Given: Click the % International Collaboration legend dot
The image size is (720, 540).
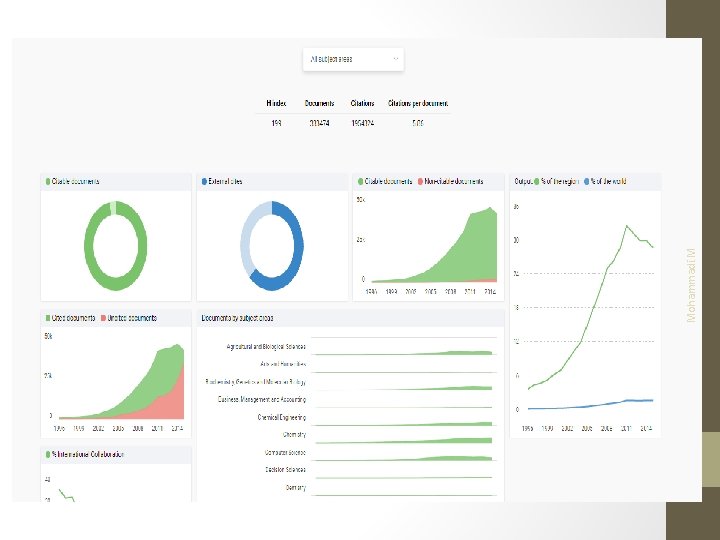Looking at the screenshot, I should 48,455.
